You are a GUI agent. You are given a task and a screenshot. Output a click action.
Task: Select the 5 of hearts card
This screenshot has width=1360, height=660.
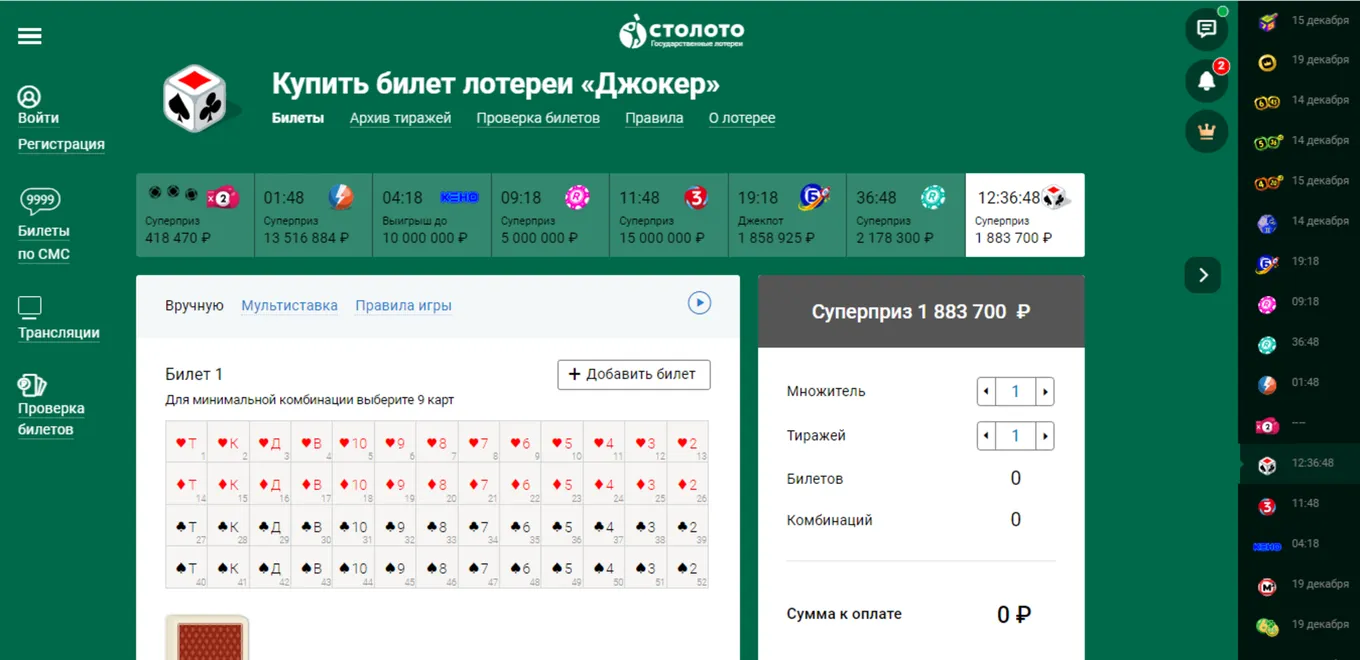563,442
